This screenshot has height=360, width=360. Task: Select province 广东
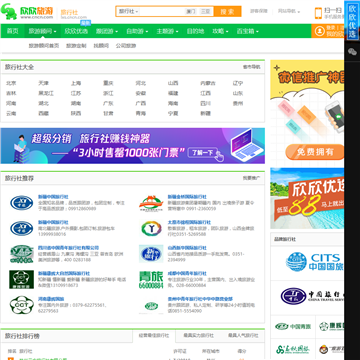pyautogui.click(x=108, y=103)
